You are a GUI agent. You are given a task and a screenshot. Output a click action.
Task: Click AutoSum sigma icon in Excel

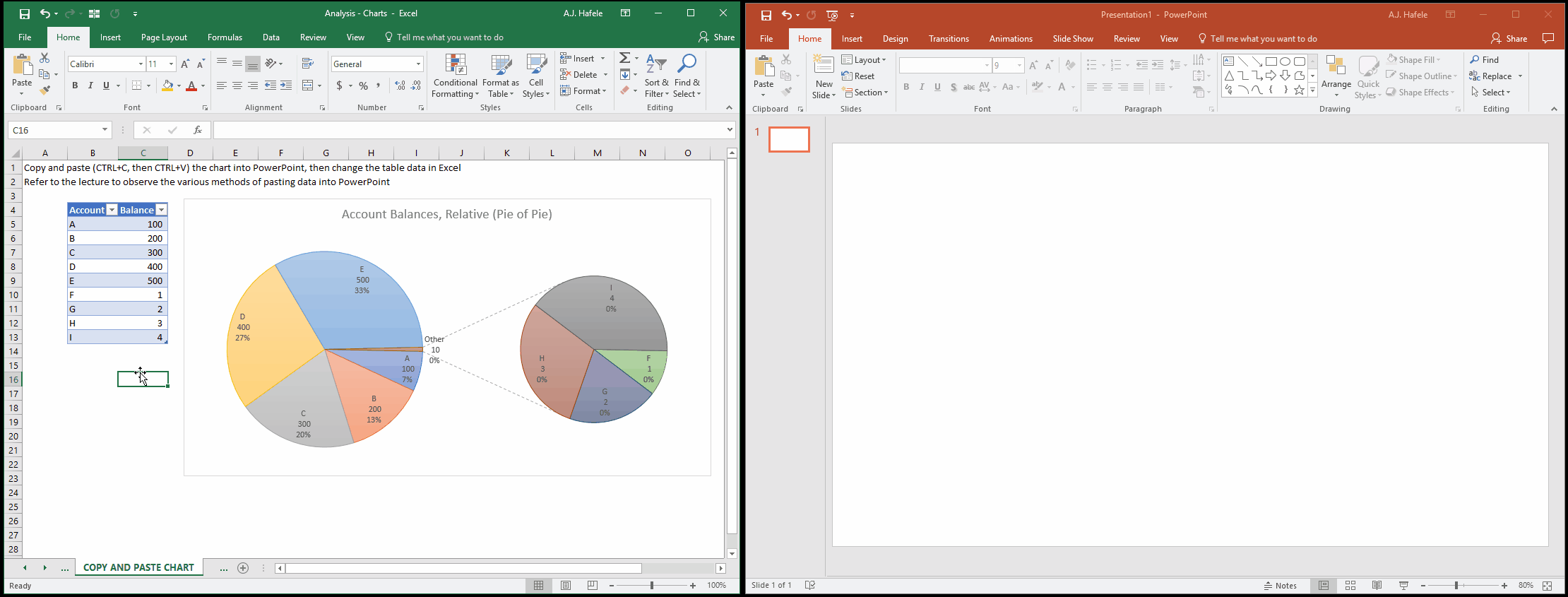pos(625,58)
